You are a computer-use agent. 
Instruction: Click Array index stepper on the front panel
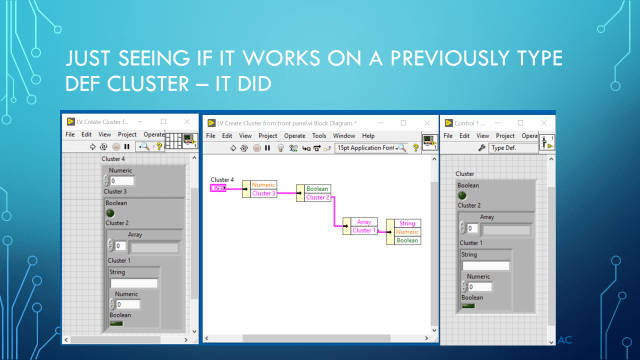pos(110,246)
